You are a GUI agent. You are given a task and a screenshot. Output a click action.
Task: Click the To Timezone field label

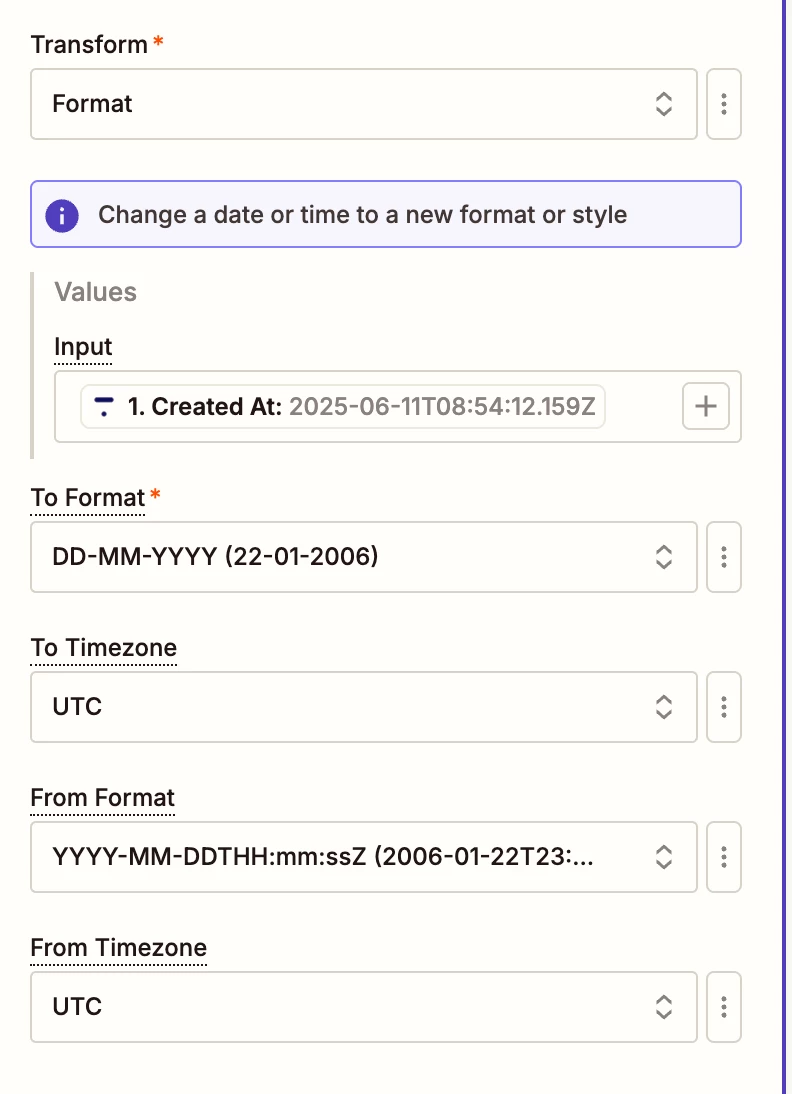104,648
